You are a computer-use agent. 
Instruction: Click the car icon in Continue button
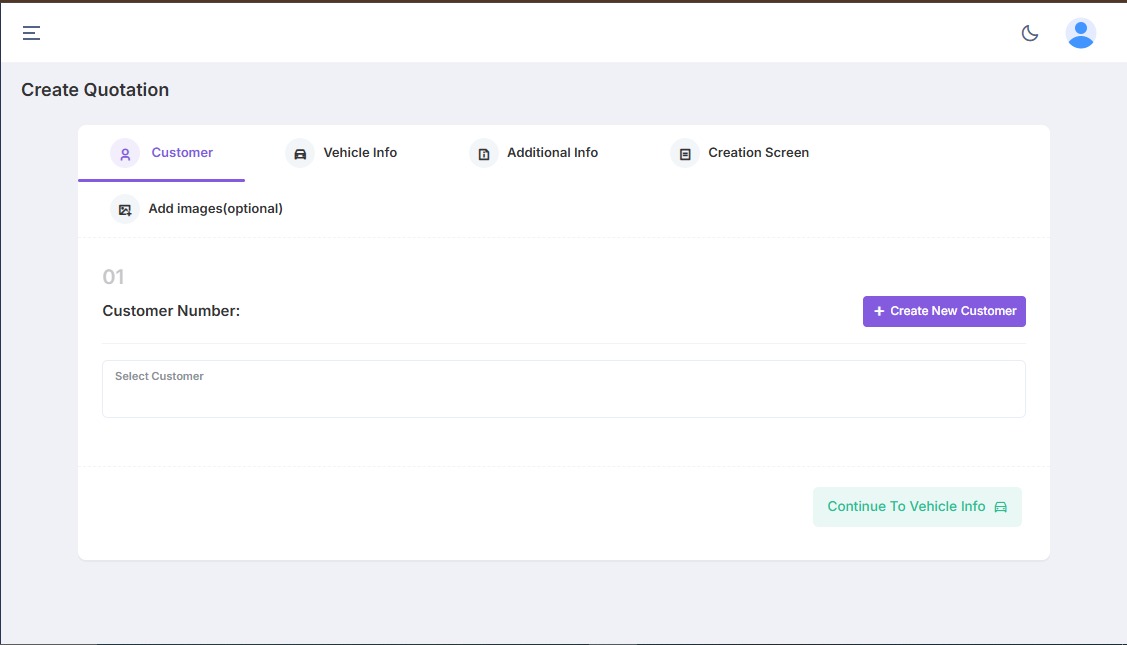pos(1001,507)
